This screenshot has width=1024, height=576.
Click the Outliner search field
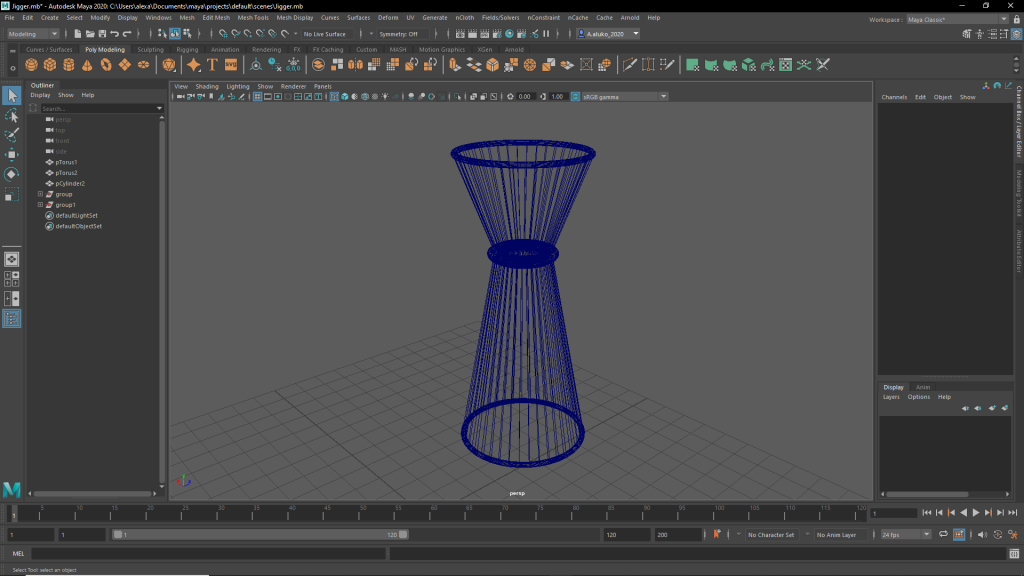tap(97, 108)
